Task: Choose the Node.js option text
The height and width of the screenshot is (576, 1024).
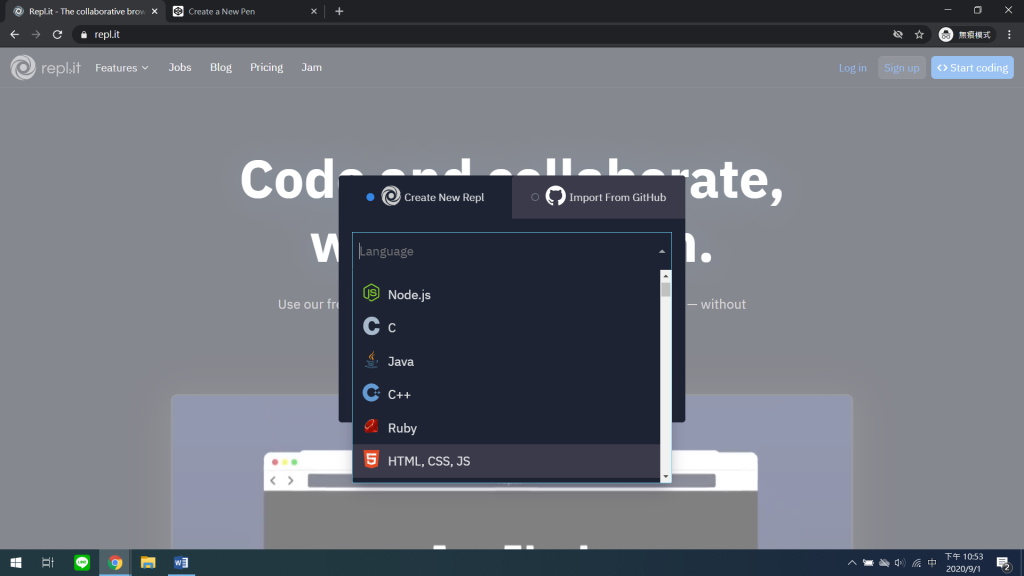Action: [x=409, y=295]
